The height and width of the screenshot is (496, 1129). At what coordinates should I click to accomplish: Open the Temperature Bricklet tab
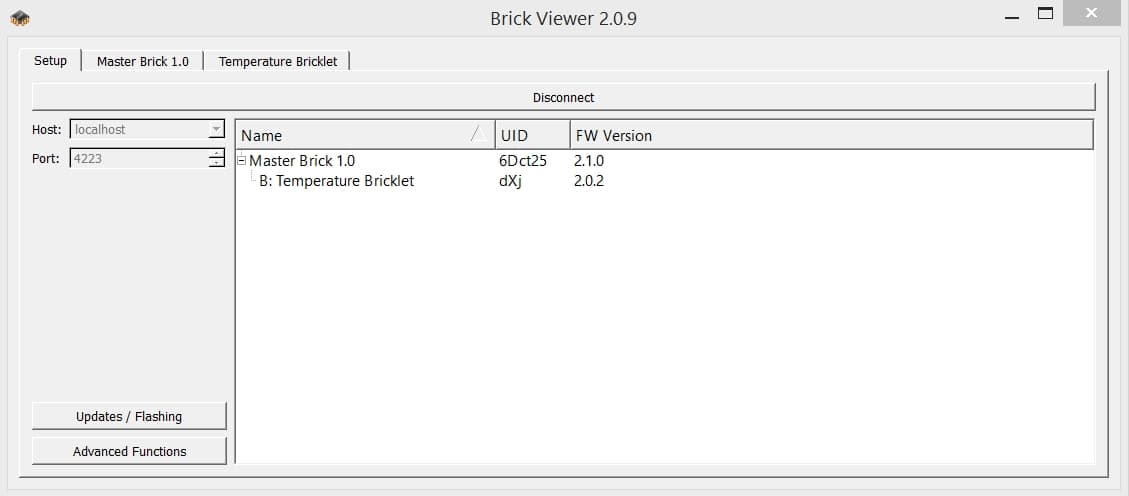point(278,61)
